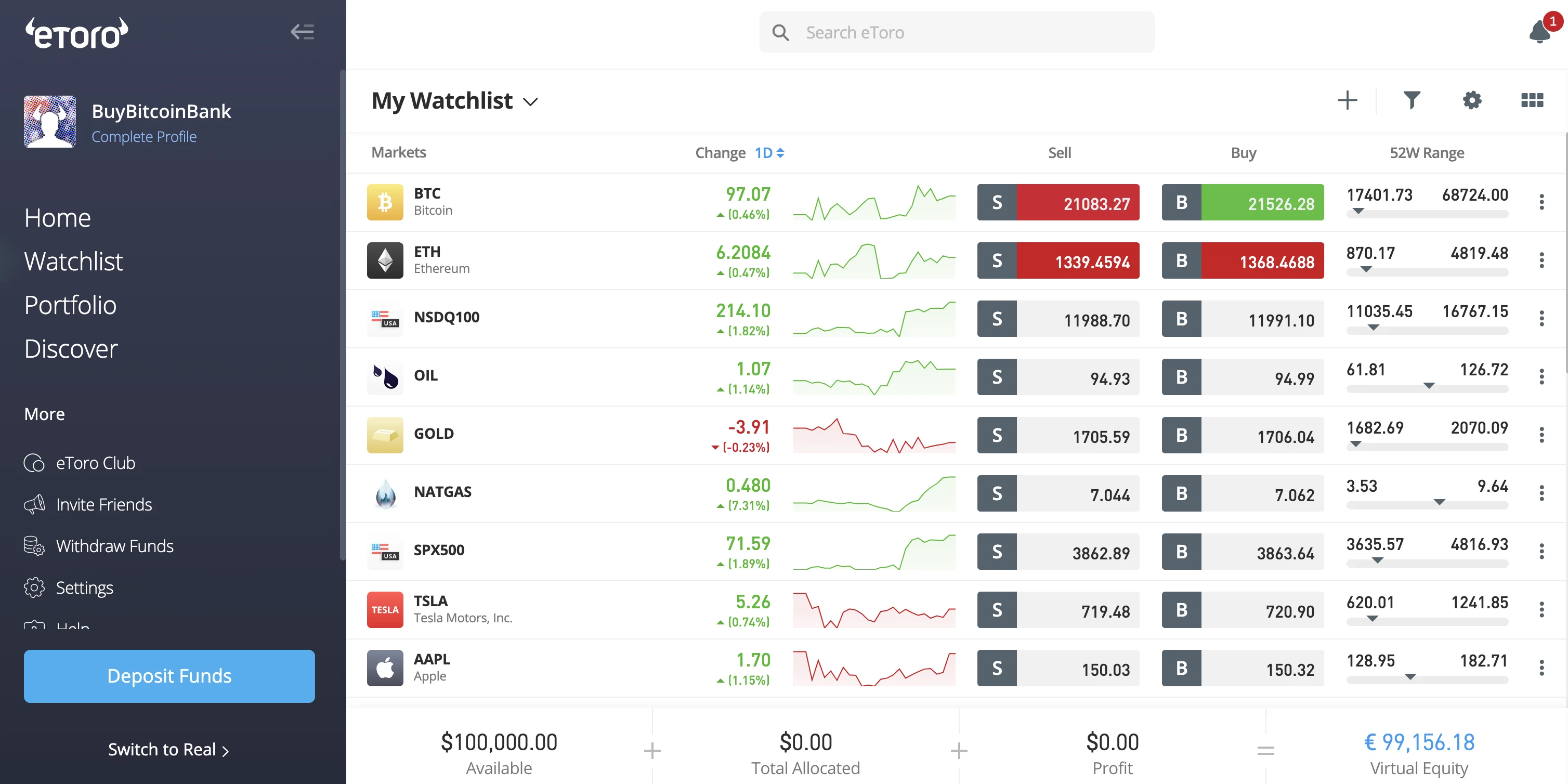Sell ETH at 1339.4594
Image resolution: width=1568 pixels, height=784 pixels.
pyautogui.click(x=1059, y=260)
